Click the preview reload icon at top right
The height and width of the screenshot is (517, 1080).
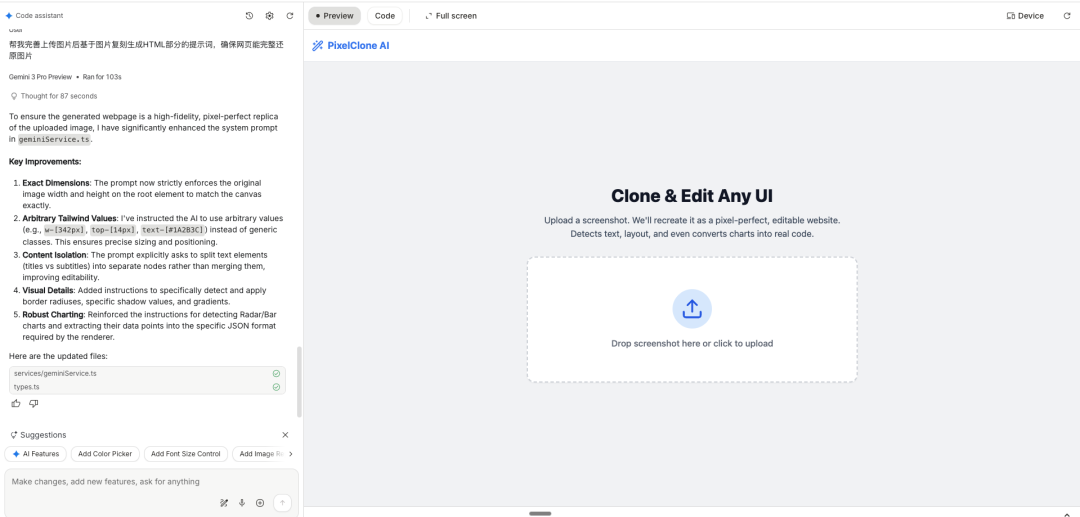click(x=1067, y=16)
